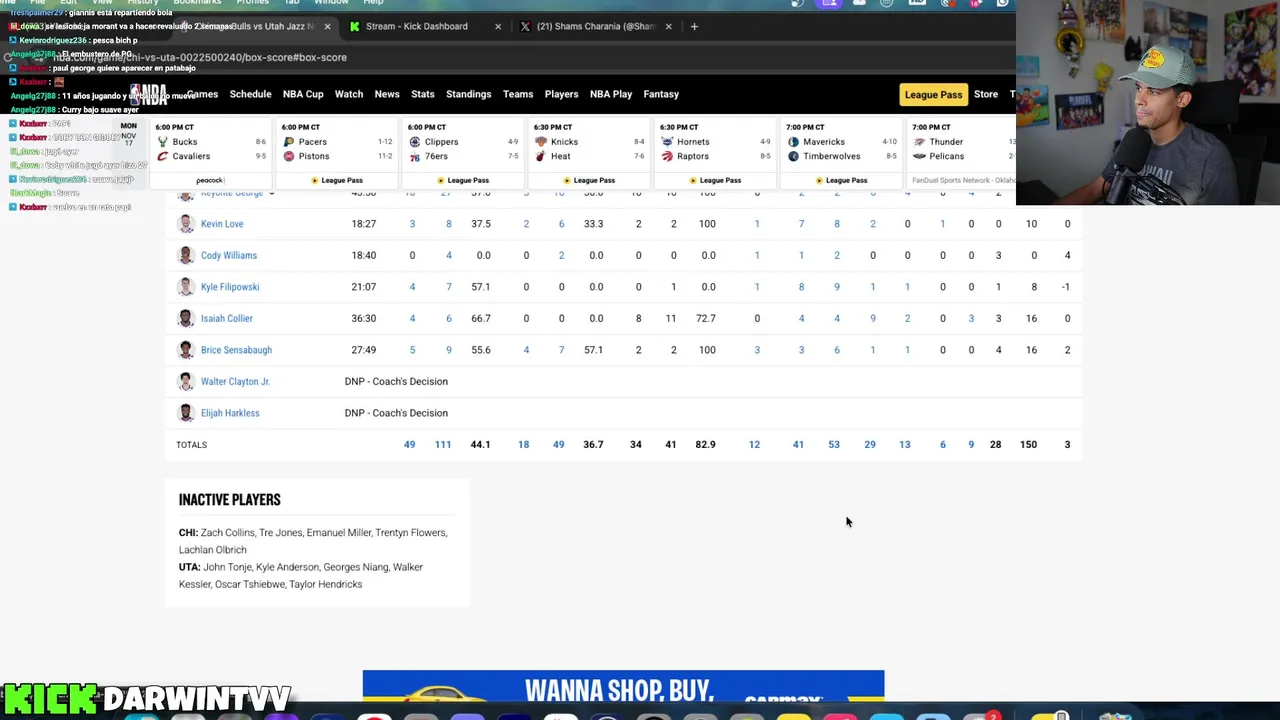Viewport: 1280px width, 720px height.
Task: Click the yellow League Pass button
Action: (933, 94)
